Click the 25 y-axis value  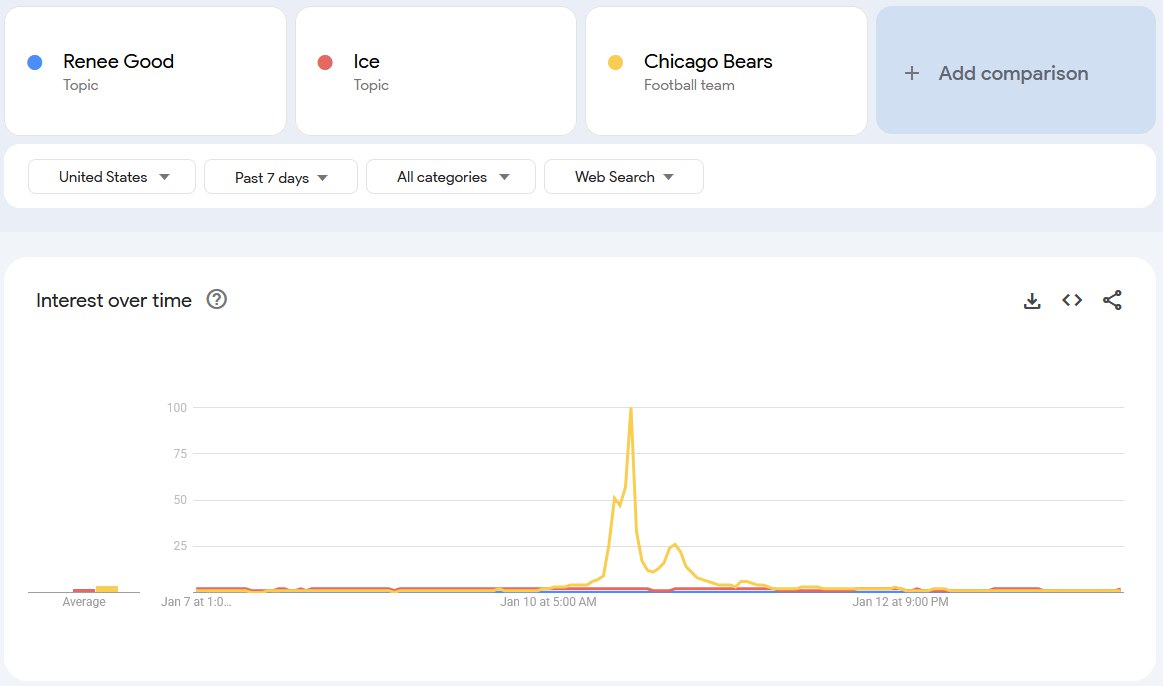pyautogui.click(x=180, y=546)
